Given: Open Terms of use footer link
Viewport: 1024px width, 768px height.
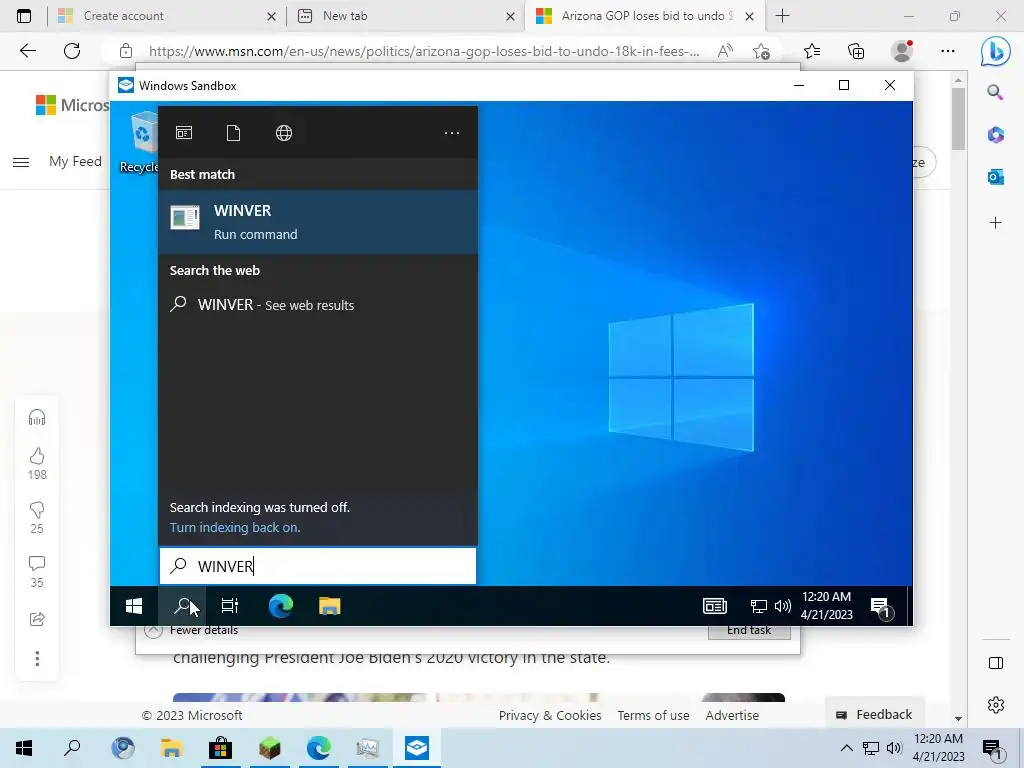Looking at the screenshot, I should click(653, 715).
